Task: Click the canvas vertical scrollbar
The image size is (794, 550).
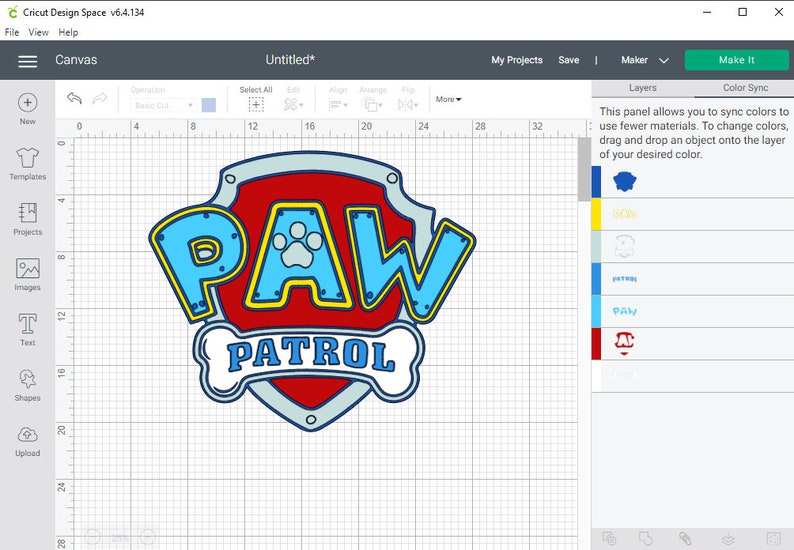Action: (x=584, y=169)
